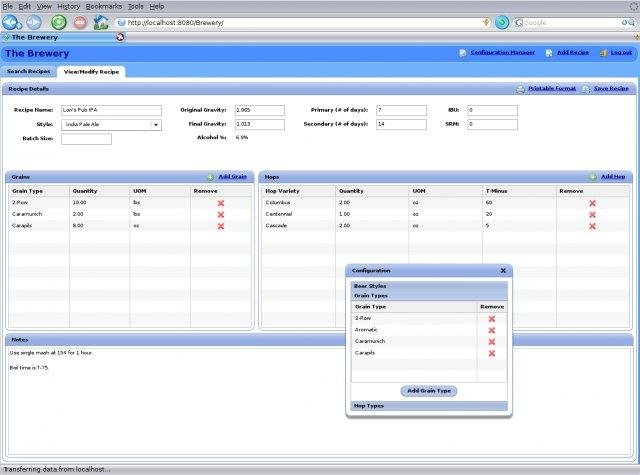The height and width of the screenshot is (475, 640).
Task: Click the Add Grain Type button
Action: coord(429,391)
